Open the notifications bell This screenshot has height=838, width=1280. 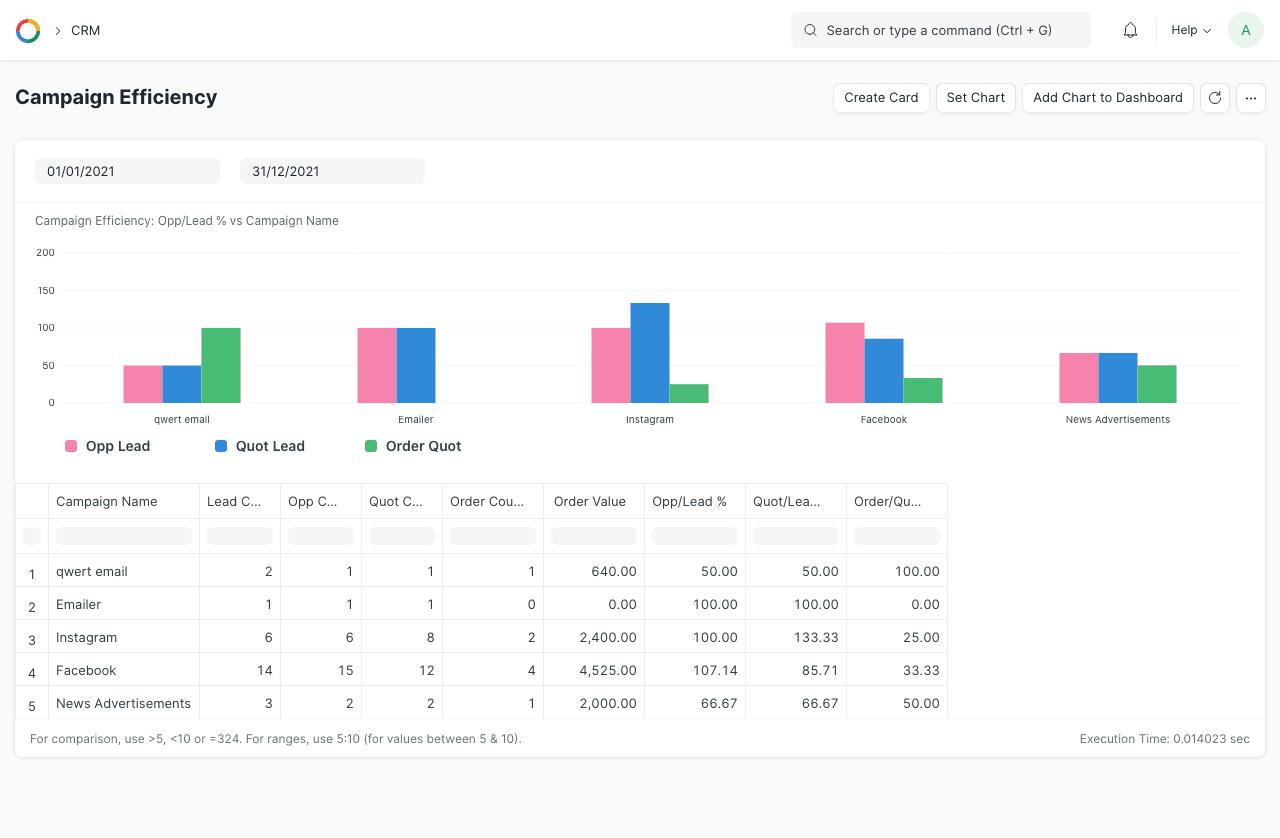coord(1130,31)
